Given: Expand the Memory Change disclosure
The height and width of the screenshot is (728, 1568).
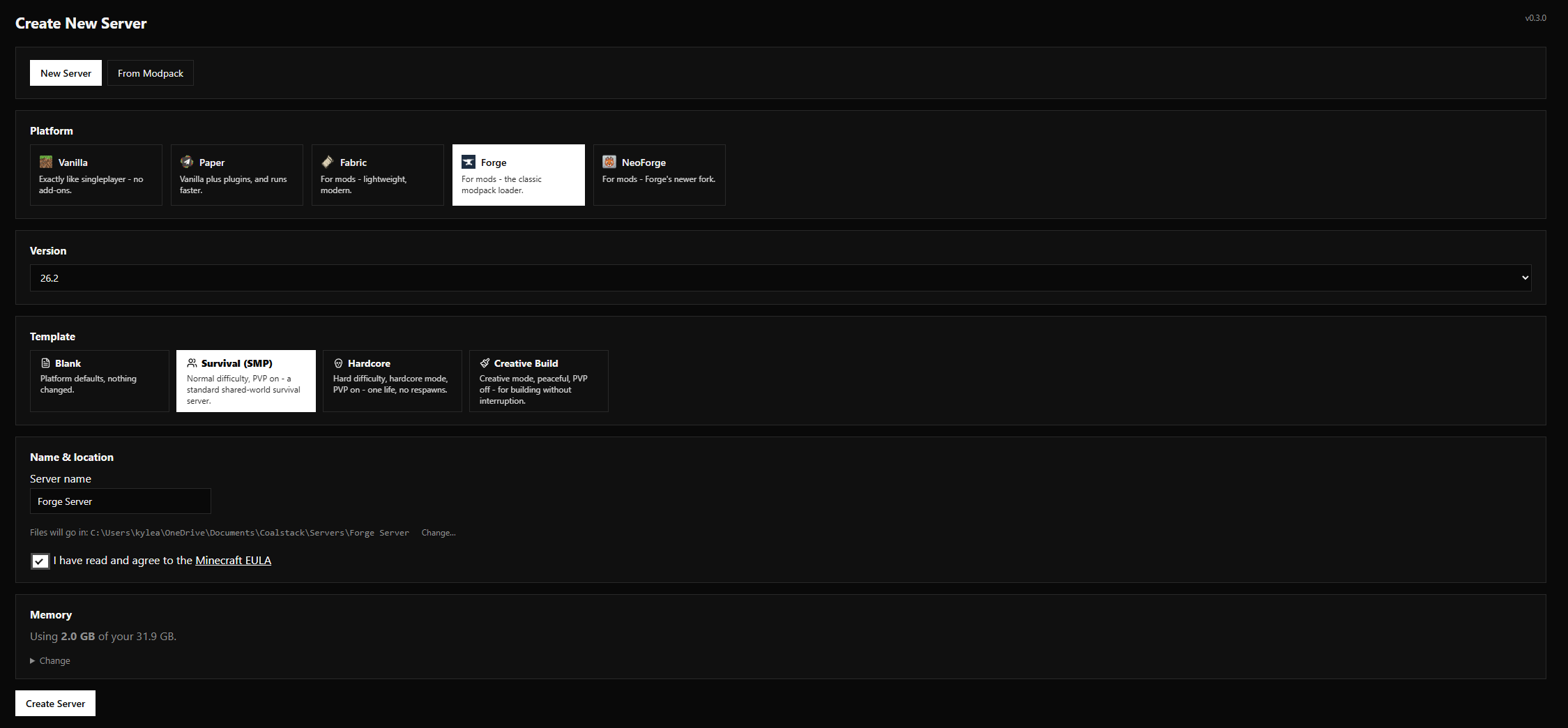Looking at the screenshot, I should click(x=50, y=660).
